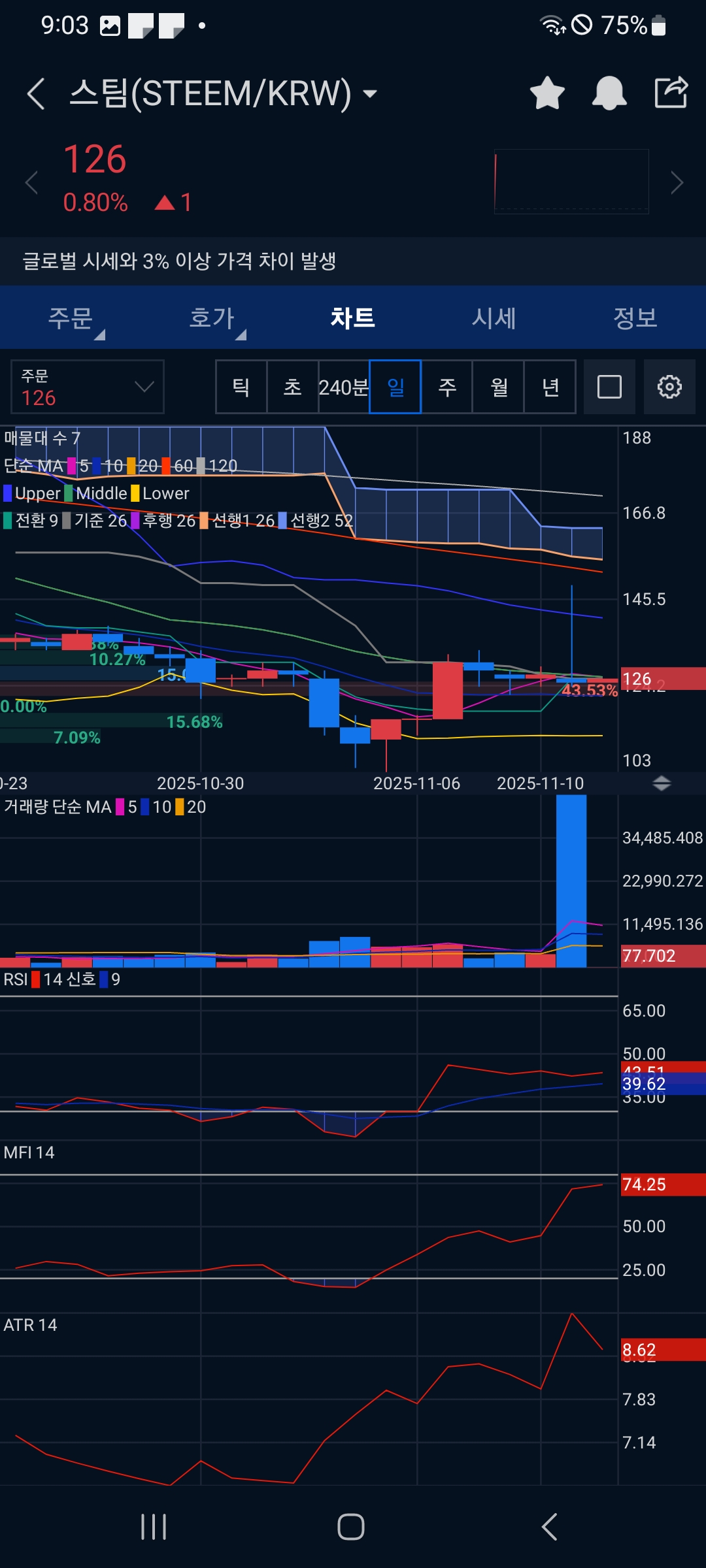Select the 년 yearly interval
The height and width of the screenshot is (1568, 706).
(x=550, y=387)
